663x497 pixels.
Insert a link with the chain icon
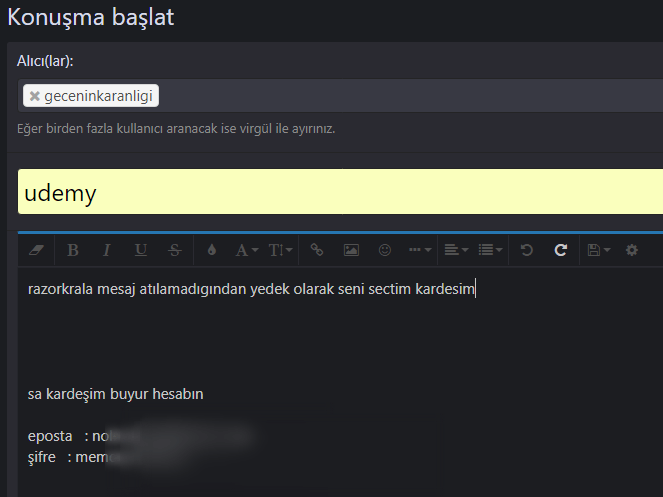click(317, 250)
